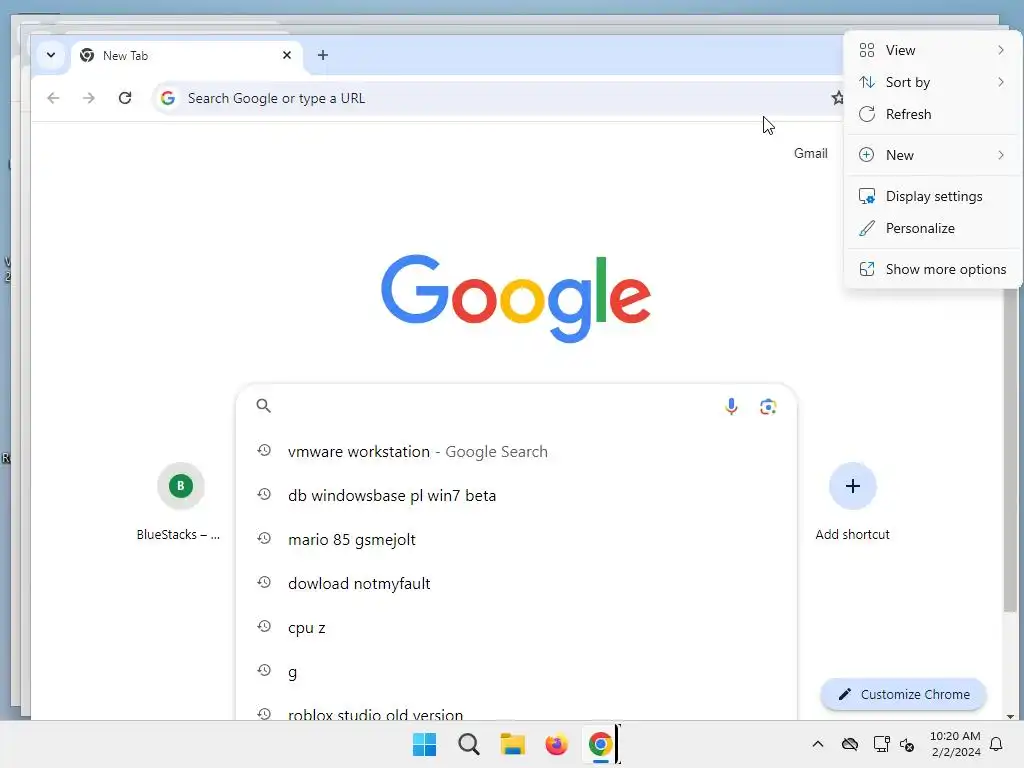Open Display settings from the context menu

point(933,197)
